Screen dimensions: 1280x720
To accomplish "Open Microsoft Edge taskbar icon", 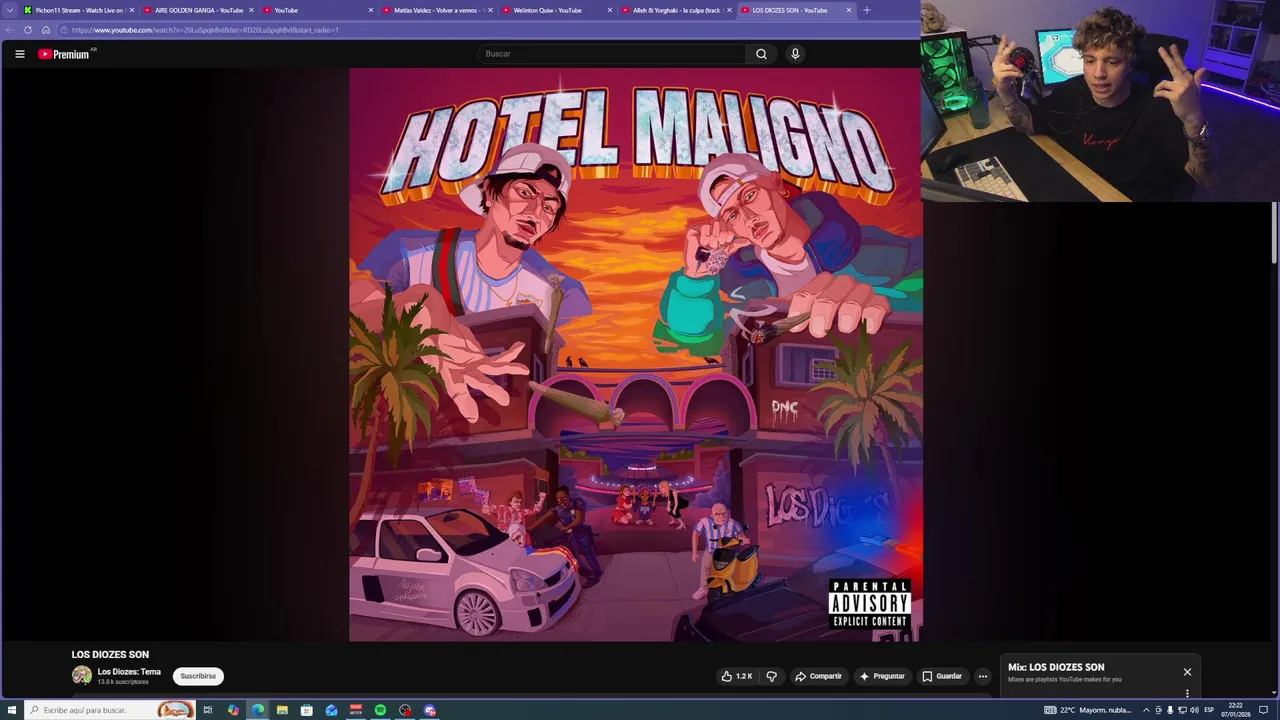I will click(258, 710).
